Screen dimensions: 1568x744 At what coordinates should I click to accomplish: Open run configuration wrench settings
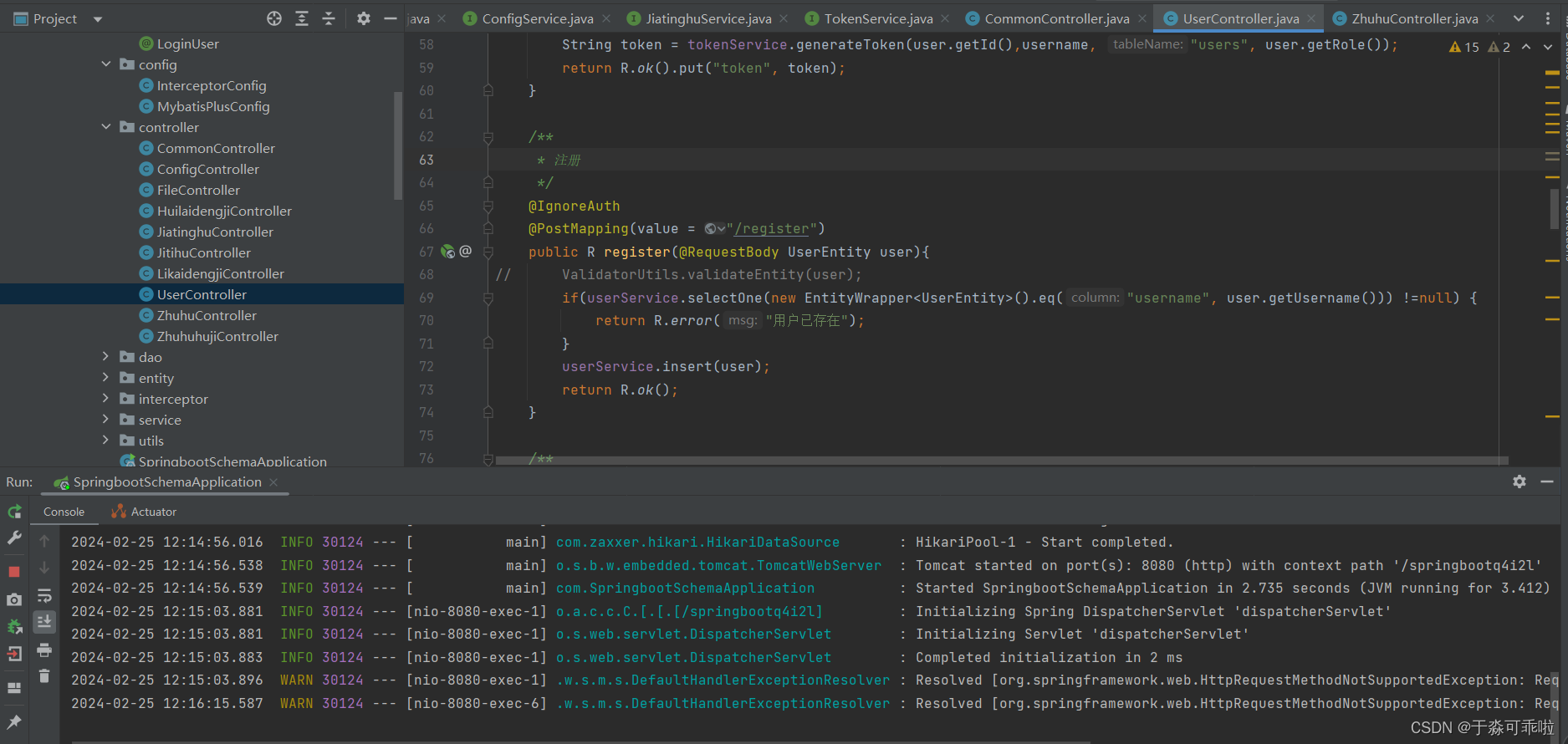point(14,538)
